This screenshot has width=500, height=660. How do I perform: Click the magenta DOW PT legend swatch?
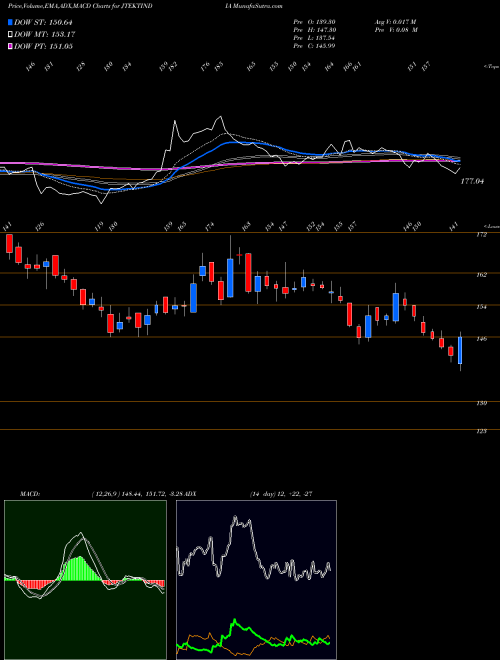coord(10,46)
